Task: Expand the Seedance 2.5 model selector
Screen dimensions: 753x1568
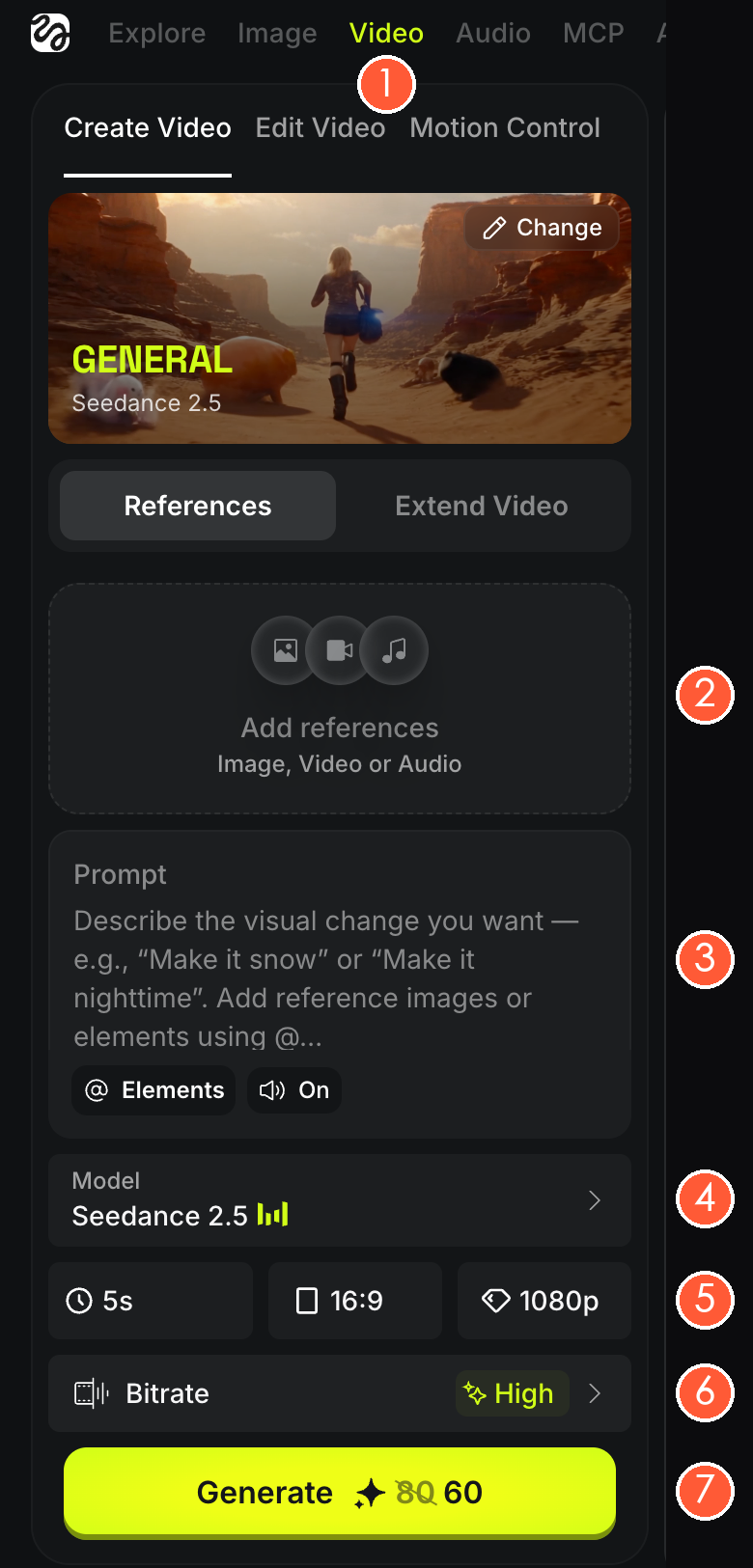Action: point(340,1200)
